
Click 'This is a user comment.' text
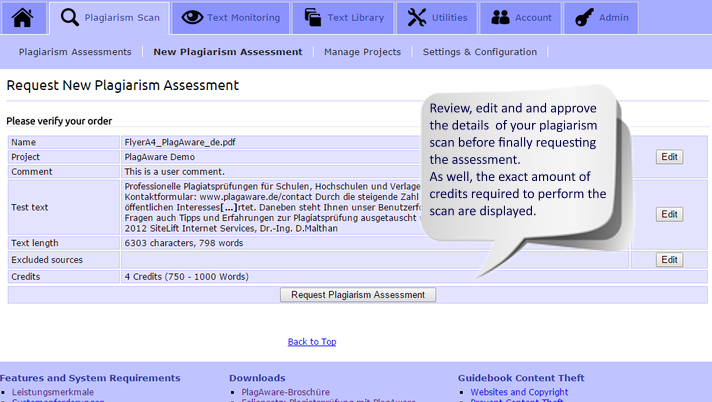[x=174, y=172]
